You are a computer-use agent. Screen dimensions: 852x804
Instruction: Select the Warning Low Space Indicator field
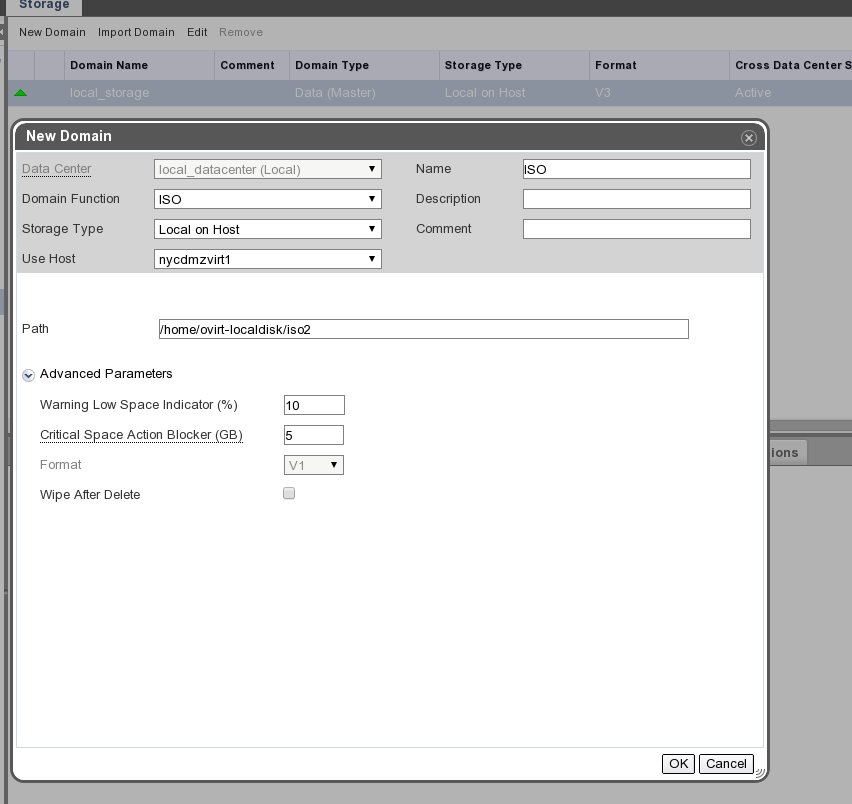click(314, 405)
